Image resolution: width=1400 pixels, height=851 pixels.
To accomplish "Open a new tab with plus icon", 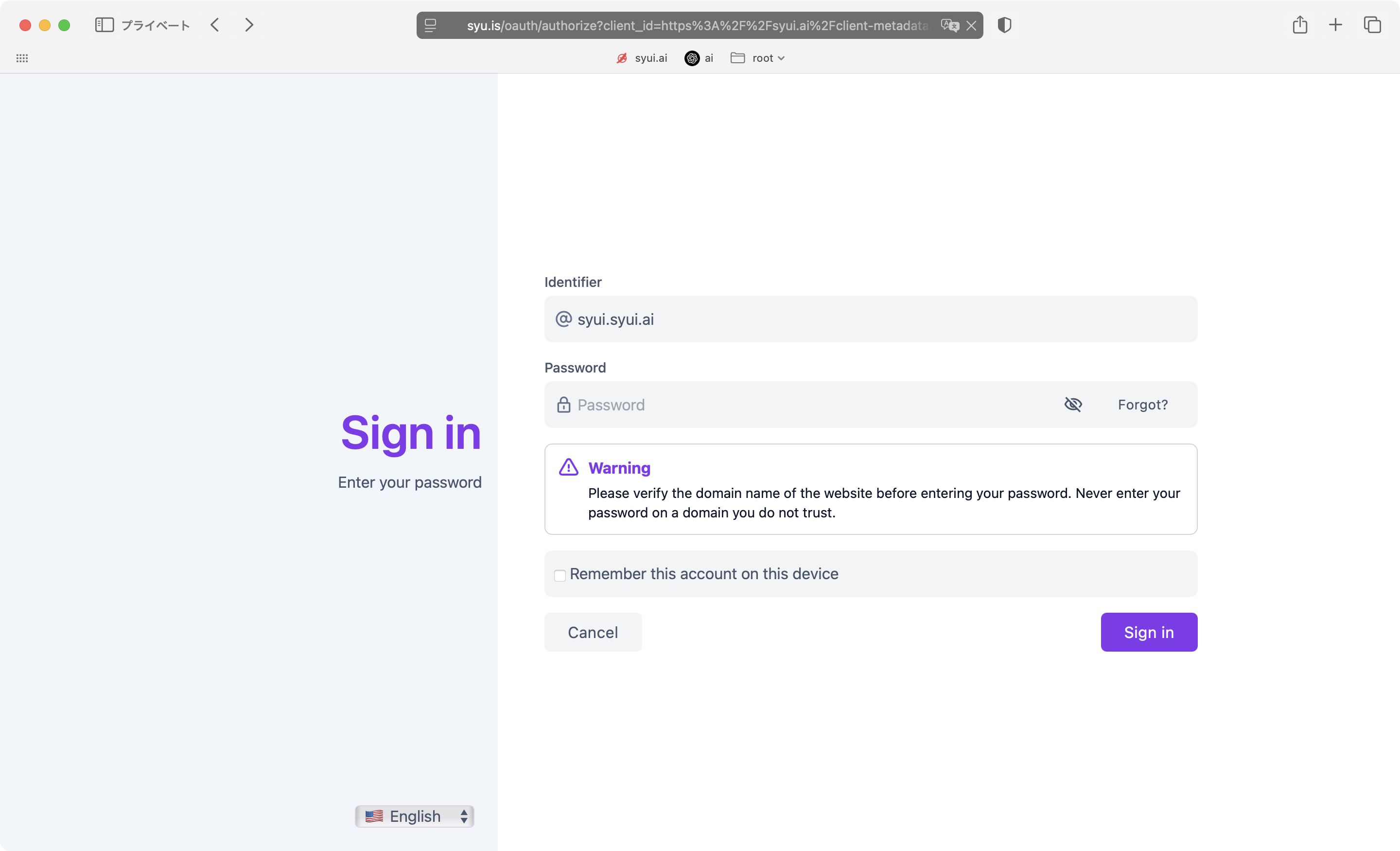I will (1336, 25).
